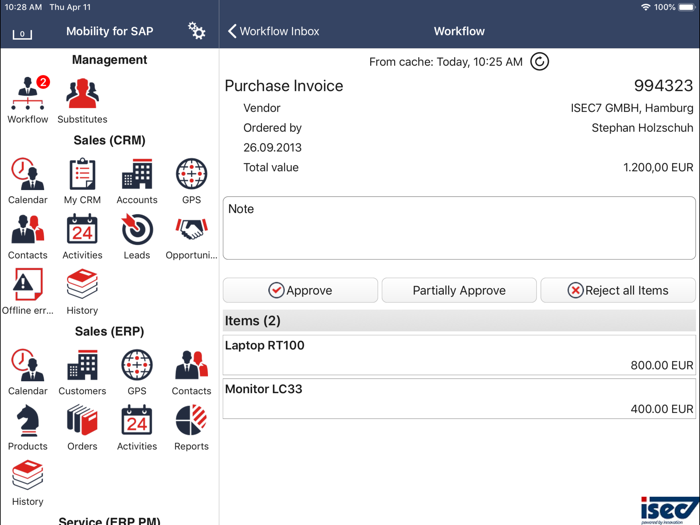Open the Products chess knight icon

click(28, 420)
